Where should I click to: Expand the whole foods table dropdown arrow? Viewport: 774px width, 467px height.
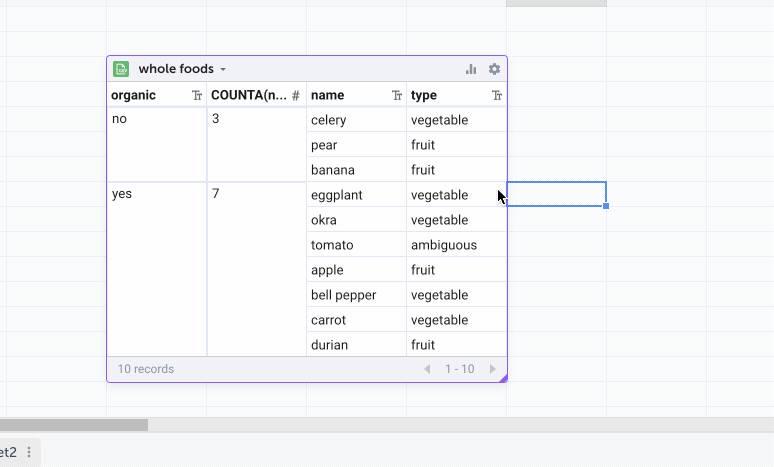[x=223, y=70]
